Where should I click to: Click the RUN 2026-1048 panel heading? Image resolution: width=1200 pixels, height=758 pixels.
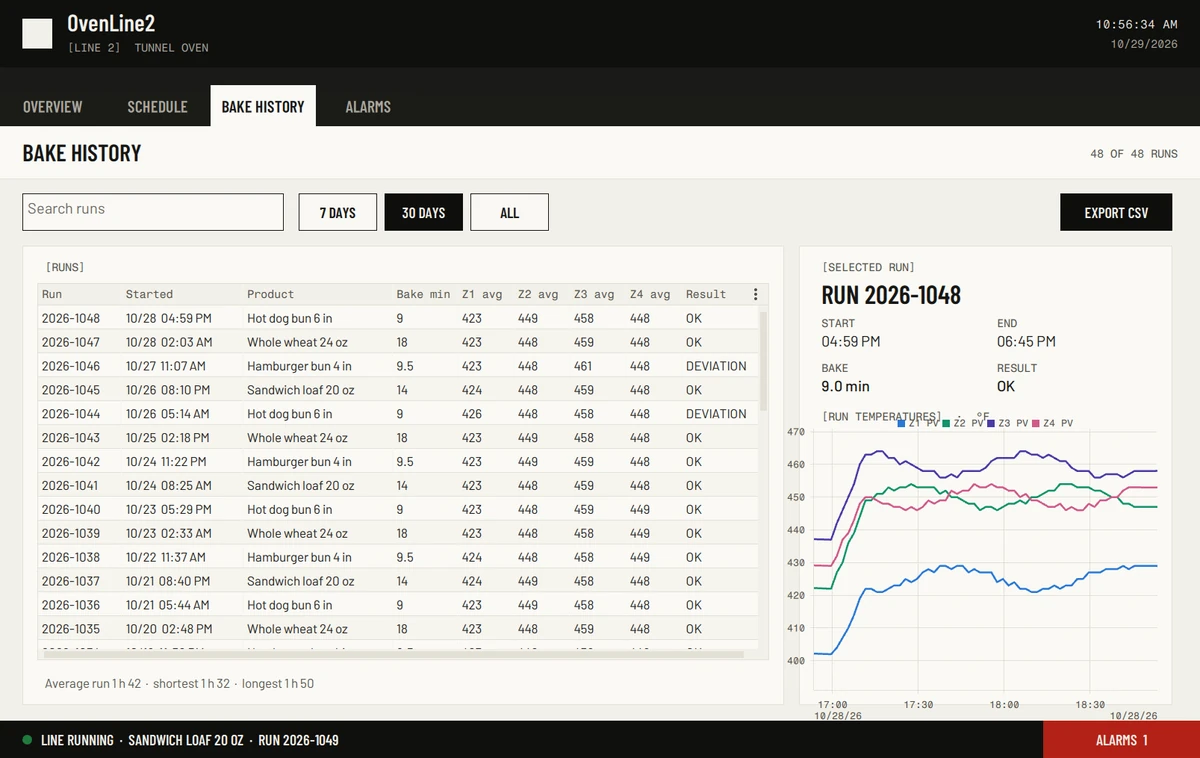coord(891,295)
